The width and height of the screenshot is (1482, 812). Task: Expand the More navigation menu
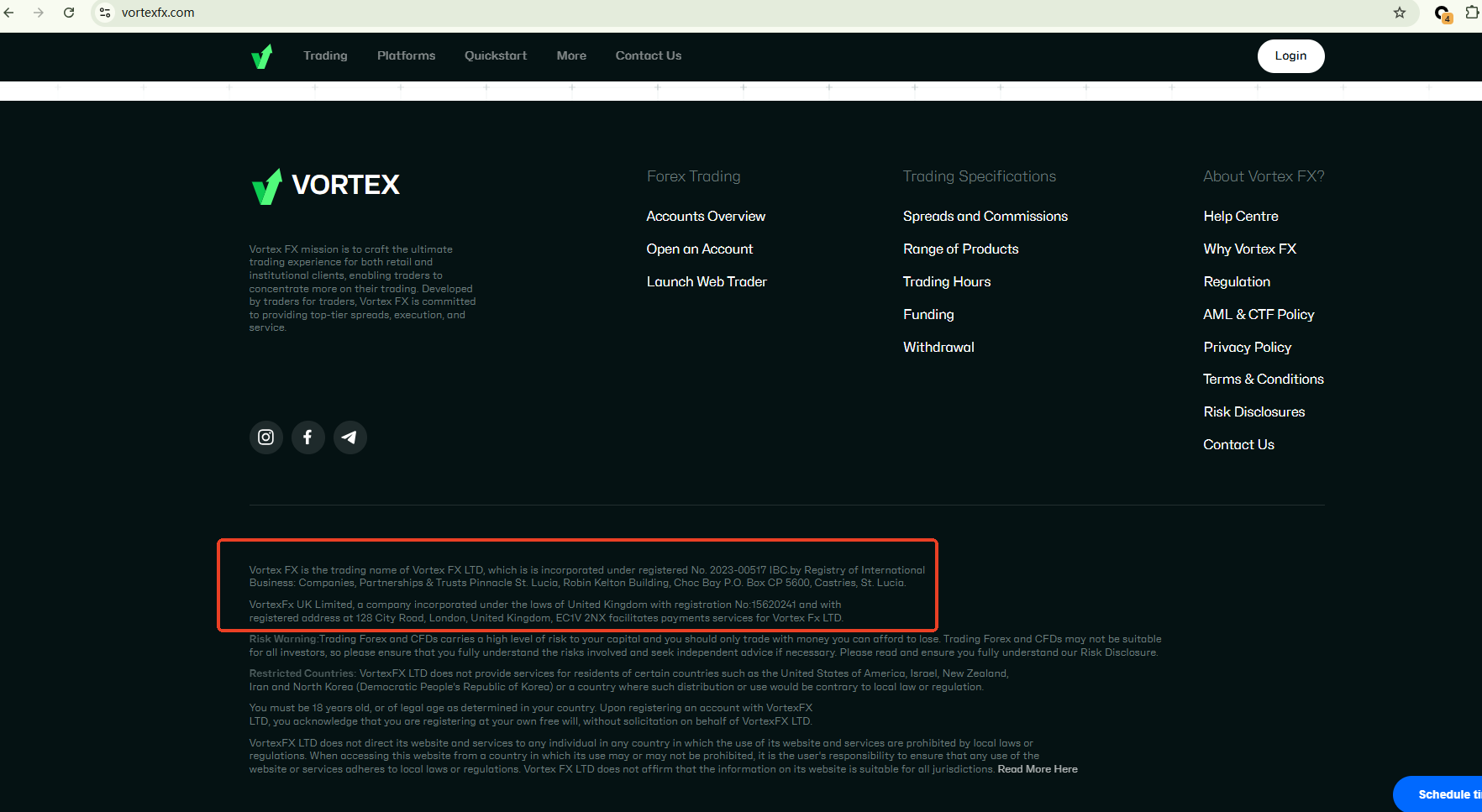coord(571,56)
